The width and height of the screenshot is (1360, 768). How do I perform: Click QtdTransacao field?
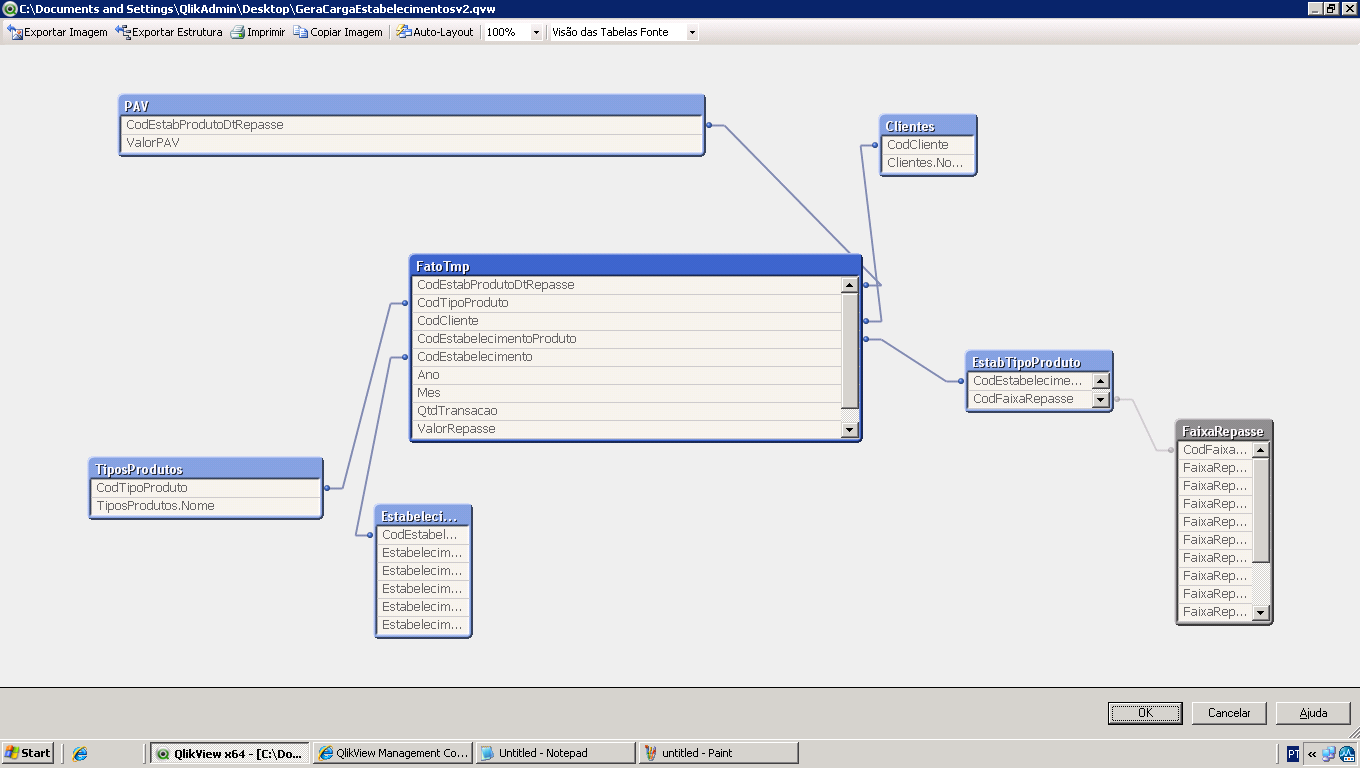click(x=627, y=411)
